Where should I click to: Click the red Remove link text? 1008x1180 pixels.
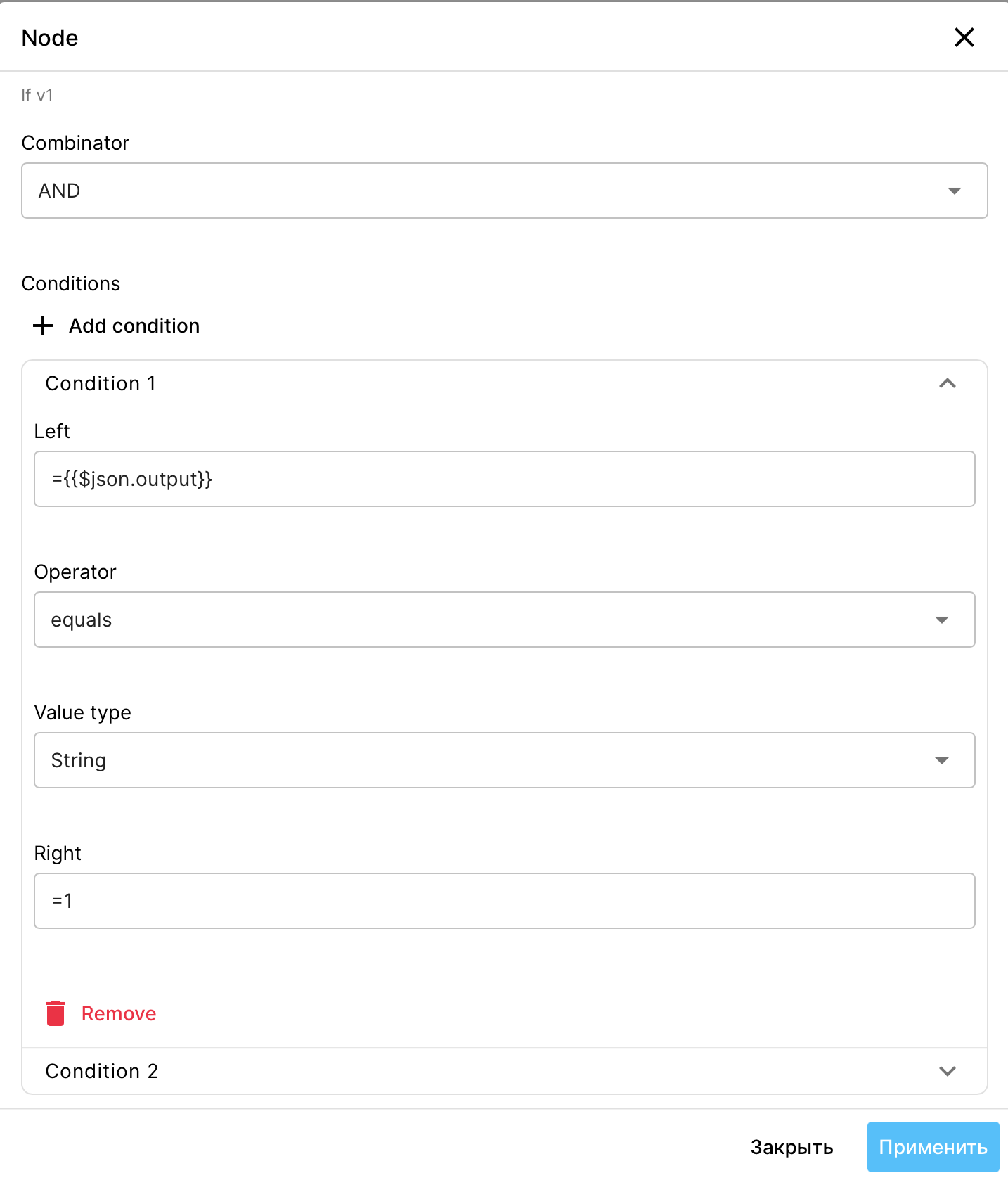click(119, 1013)
